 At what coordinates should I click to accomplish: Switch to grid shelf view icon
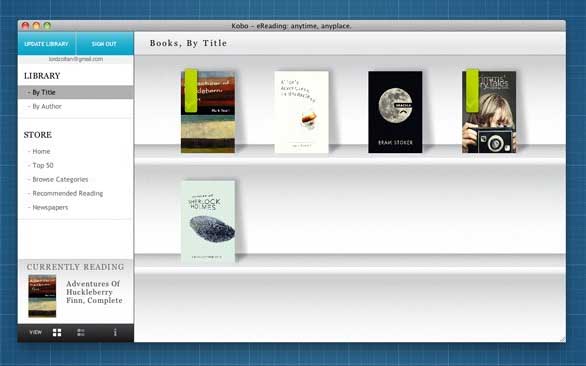tap(57, 332)
